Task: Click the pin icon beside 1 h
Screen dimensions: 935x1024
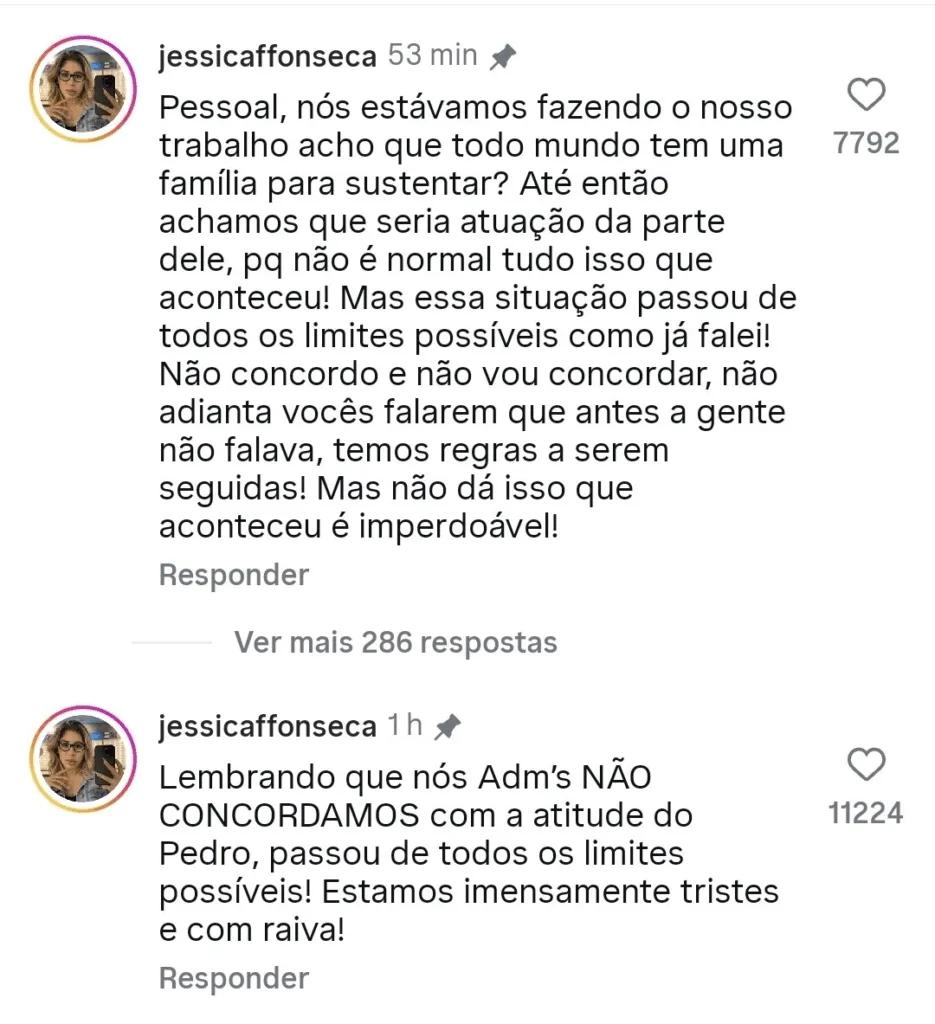Action: 447,727
